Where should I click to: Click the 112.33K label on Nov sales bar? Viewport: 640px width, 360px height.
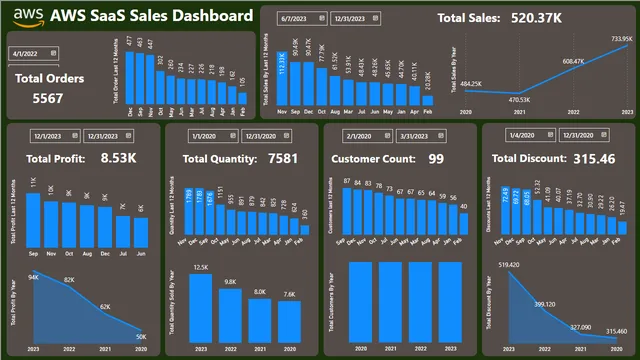pos(282,64)
